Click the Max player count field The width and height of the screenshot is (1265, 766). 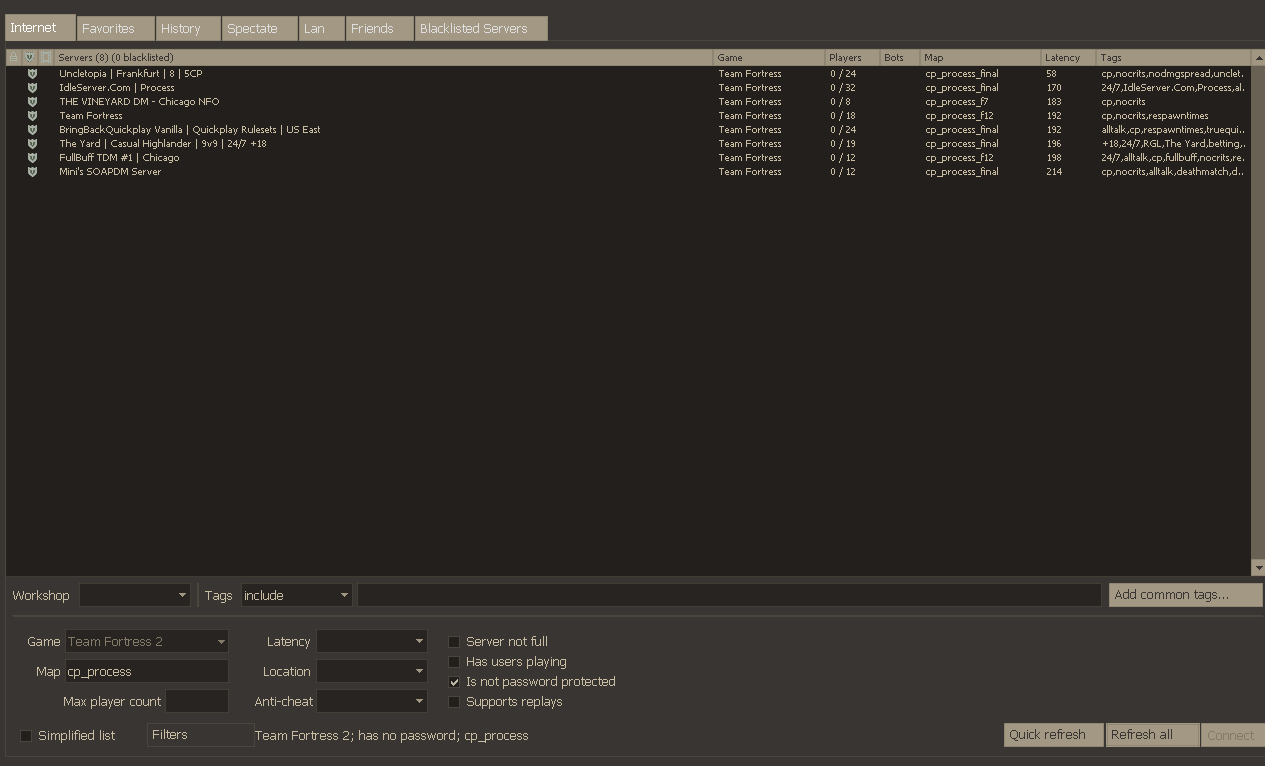coord(197,702)
